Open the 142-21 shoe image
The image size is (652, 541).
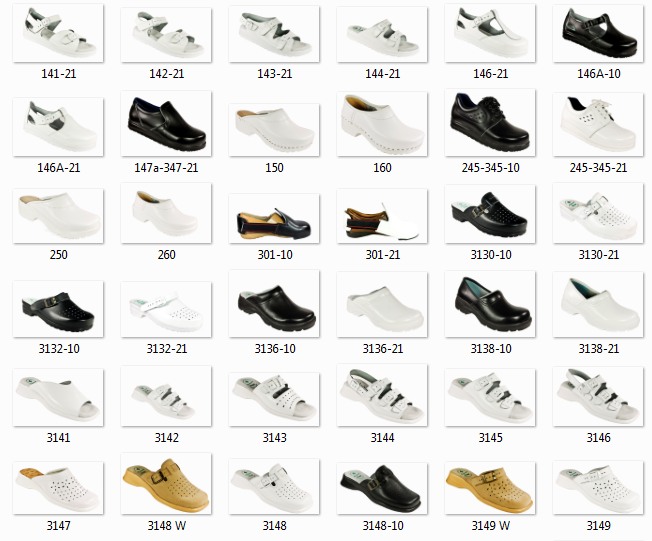click(166, 35)
